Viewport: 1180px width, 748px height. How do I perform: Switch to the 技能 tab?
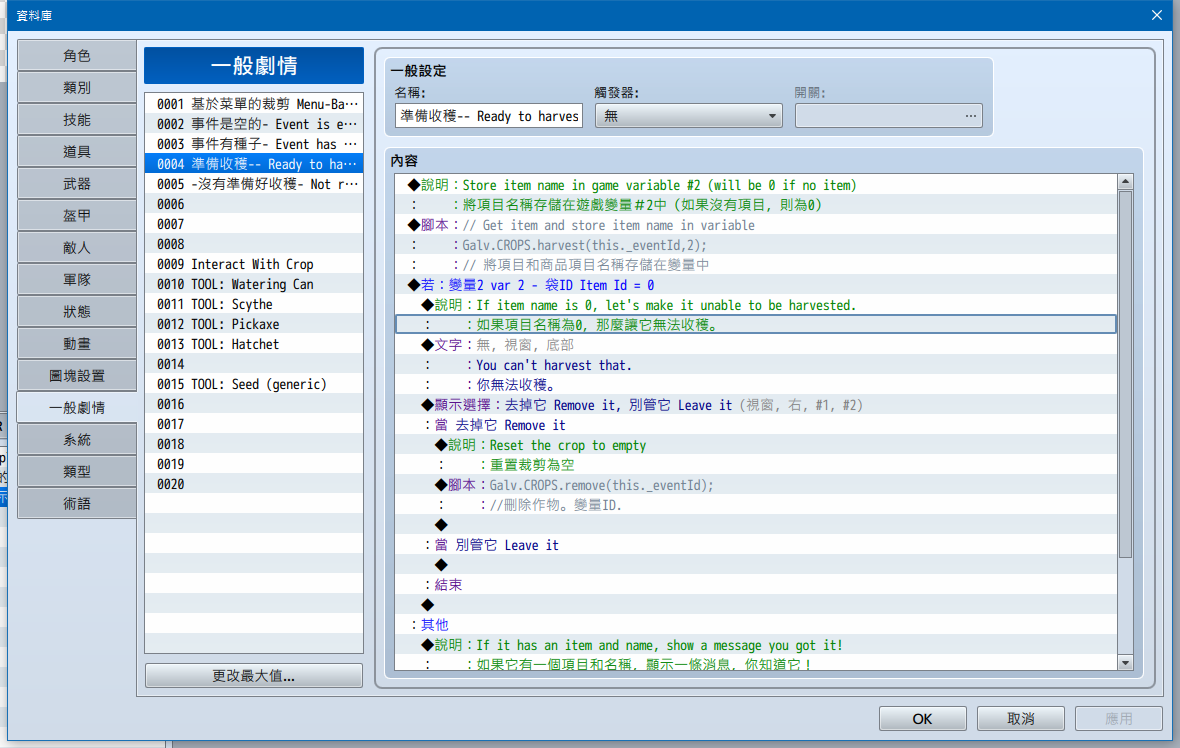click(x=77, y=120)
